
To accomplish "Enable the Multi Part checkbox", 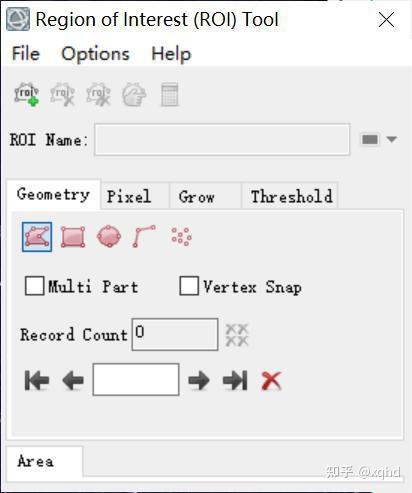I will (34, 286).
